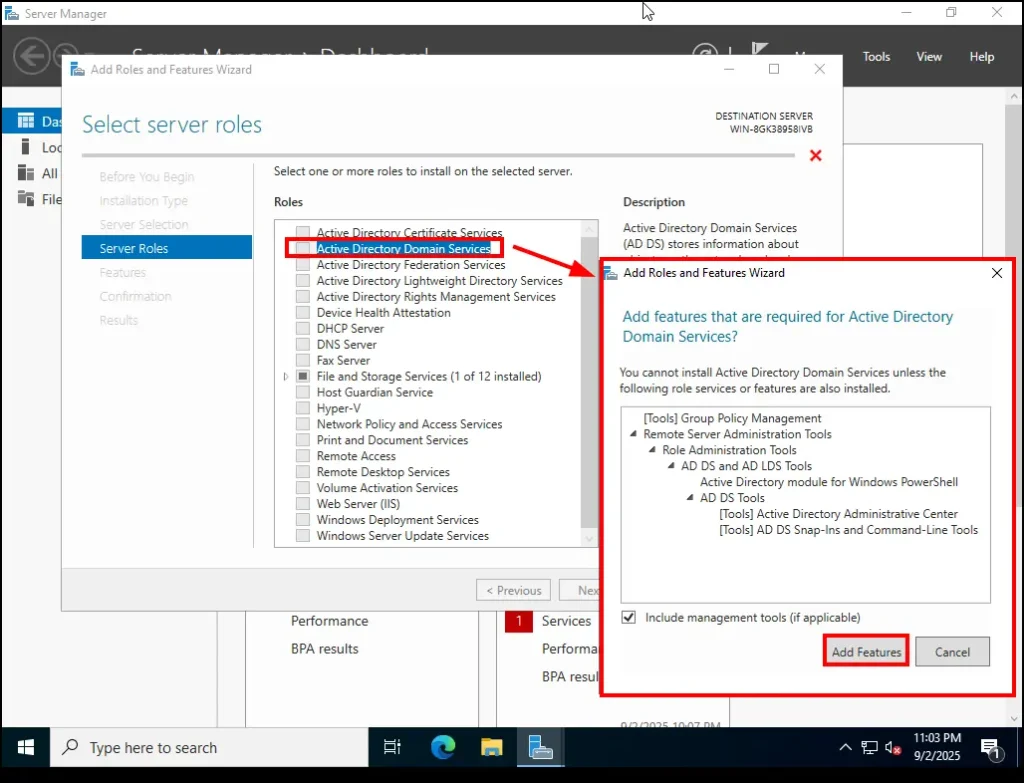Select [Tools] Active Directory Administrative Center entry

[838, 514]
